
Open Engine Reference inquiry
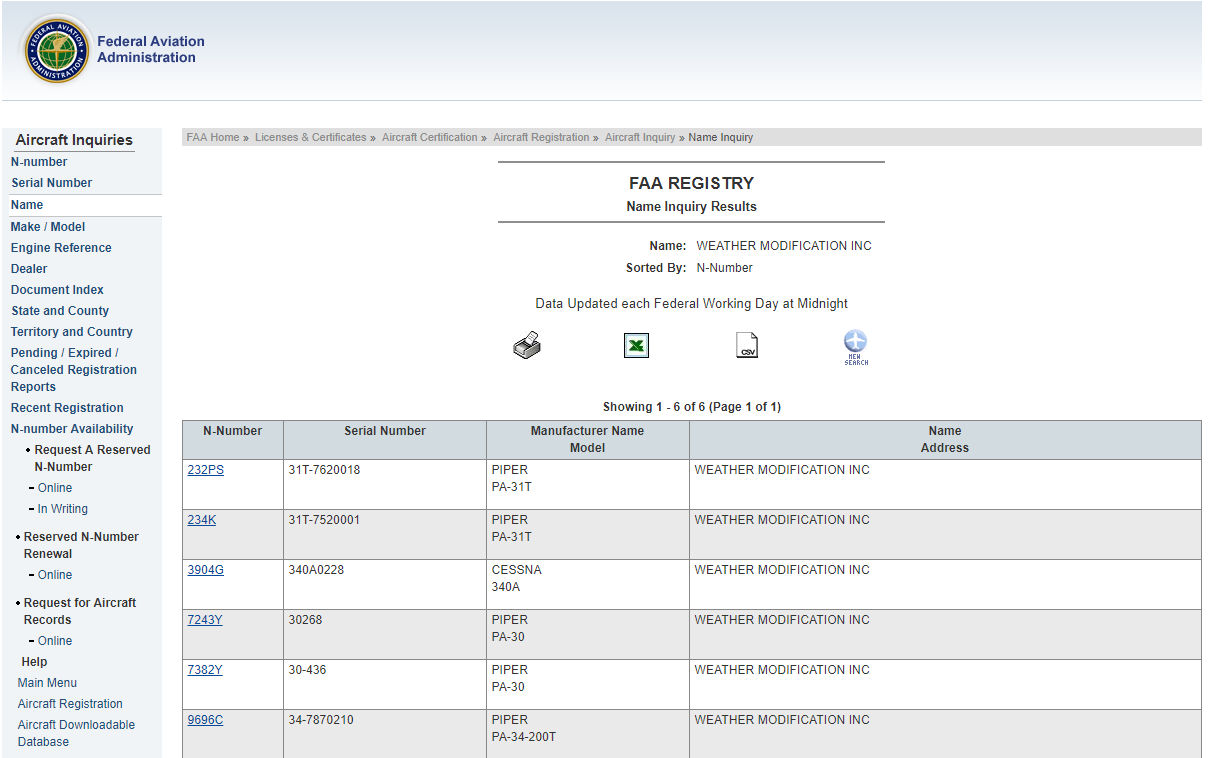(61, 248)
